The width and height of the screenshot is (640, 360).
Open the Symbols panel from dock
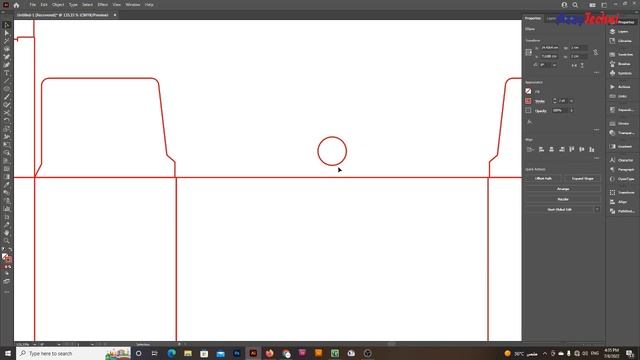(622, 73)
